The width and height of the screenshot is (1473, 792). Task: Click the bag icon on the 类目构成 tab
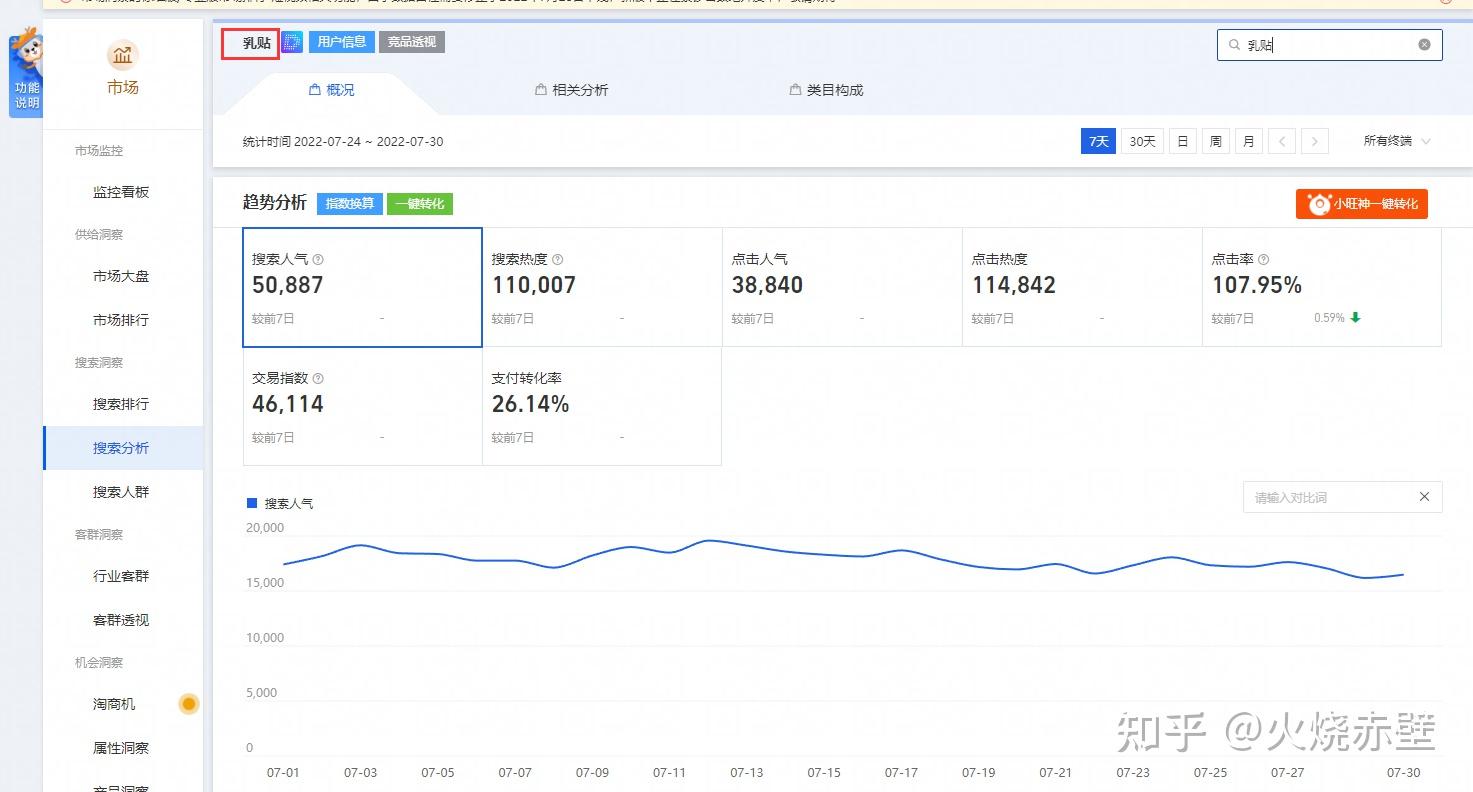pos(796,90)
